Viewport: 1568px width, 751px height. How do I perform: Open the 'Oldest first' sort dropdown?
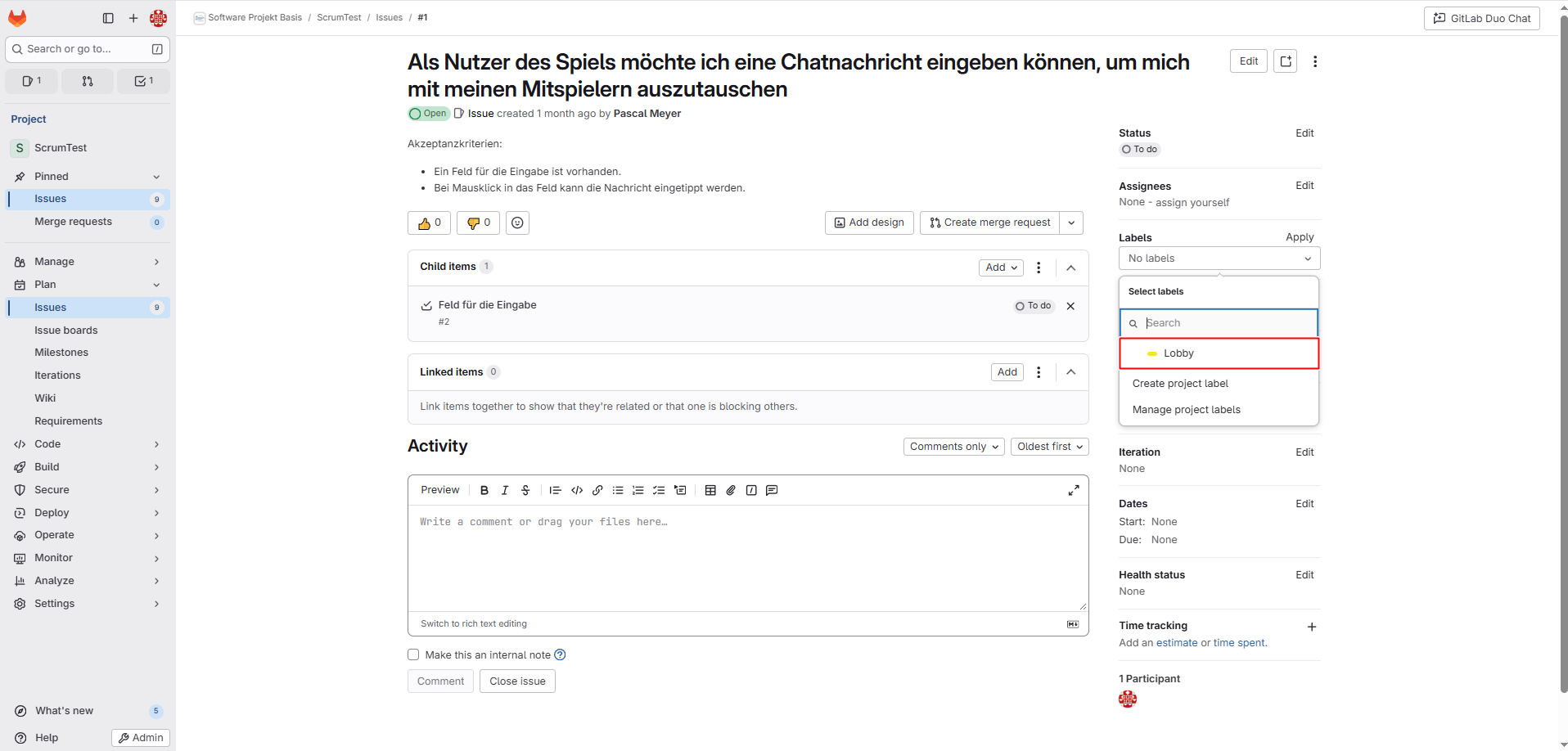pyautogui.click(x=1049, y=447)
